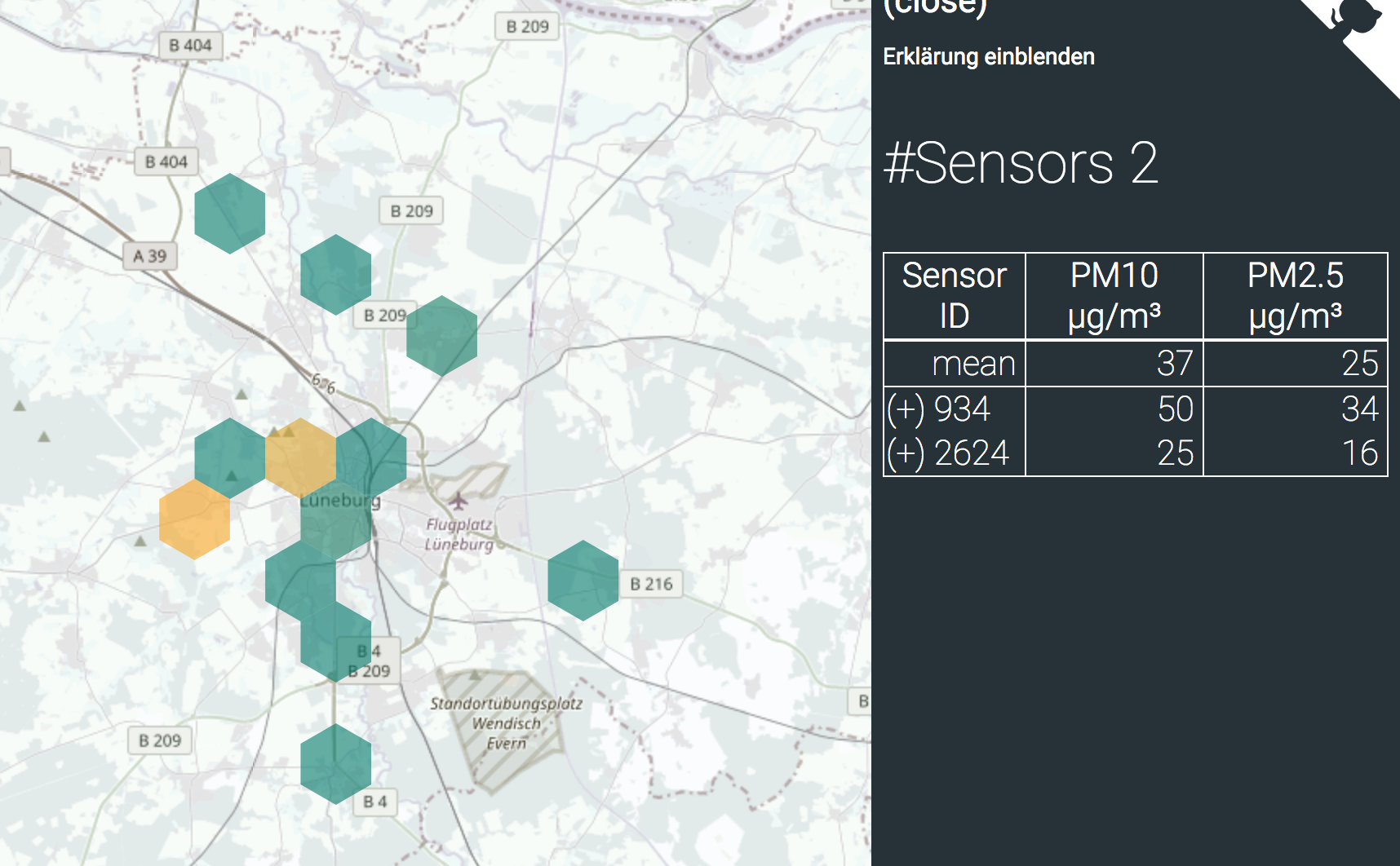Screen dimensions: 1400x866
Task: Open the Erklärung einblenden link
Action: point(989,56)
